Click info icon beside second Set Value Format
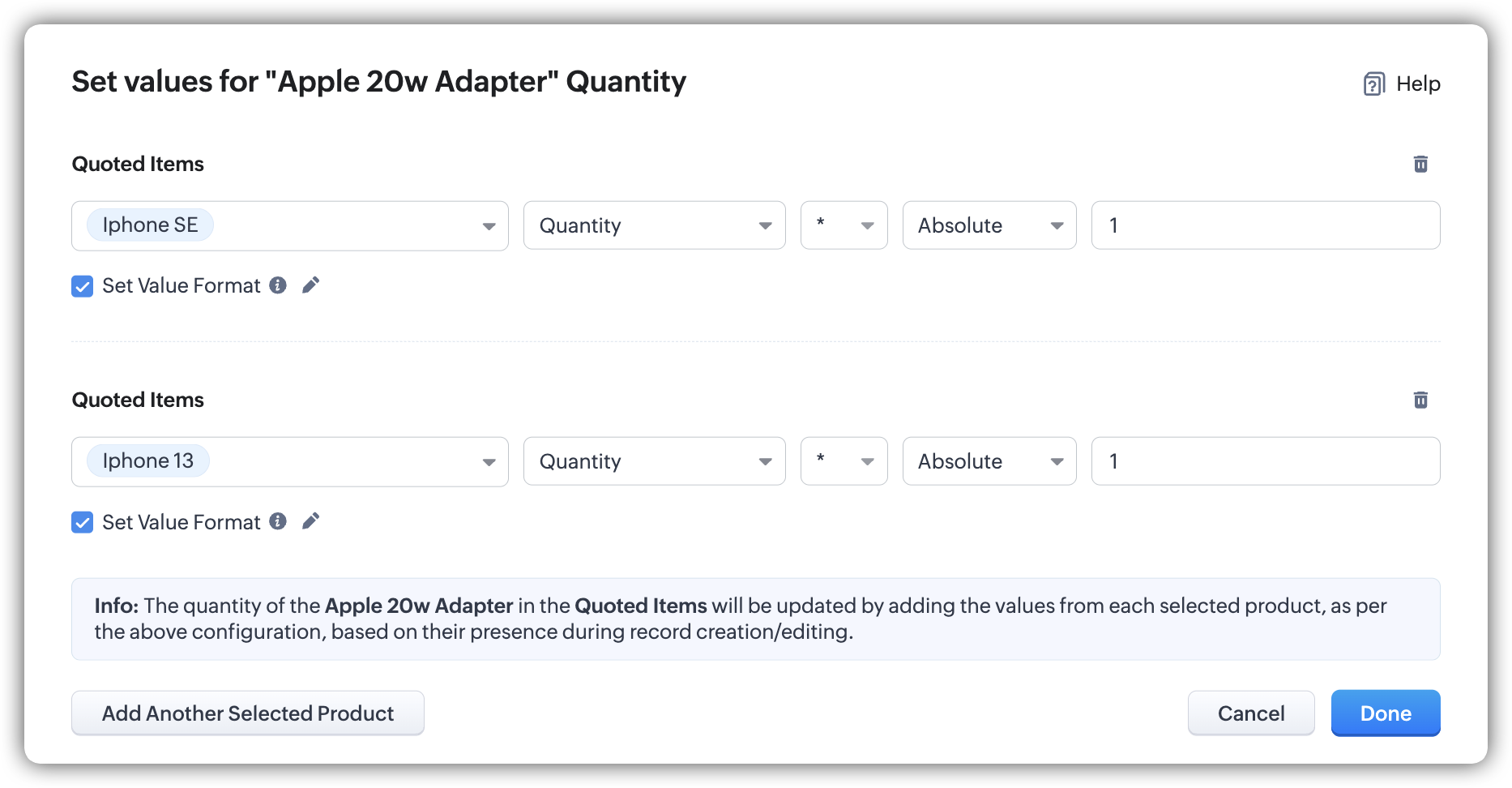 [278, 521]
